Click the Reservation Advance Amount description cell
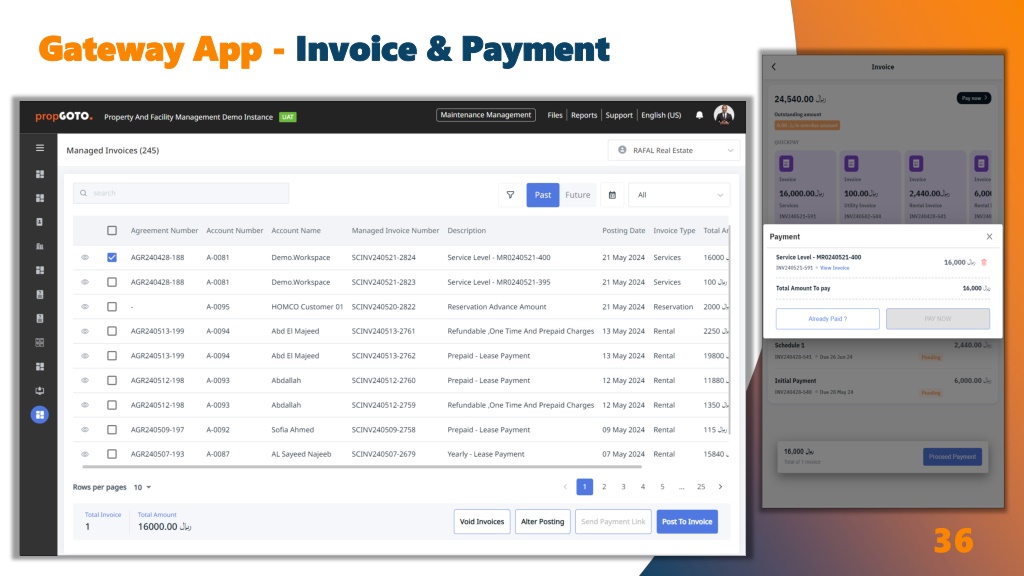Screen dimensions: 1024x576 tap(497, 307)
